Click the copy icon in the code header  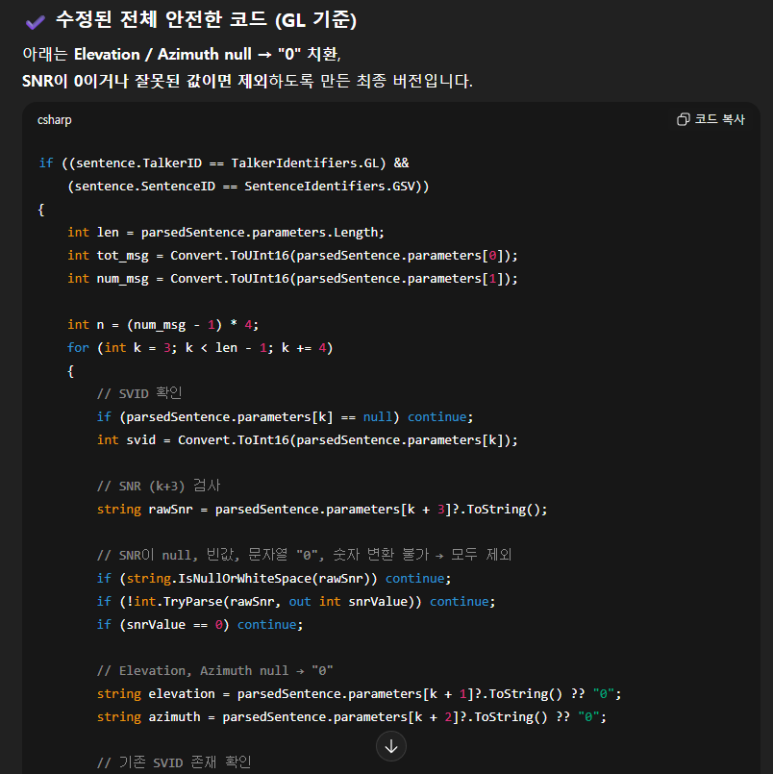click(683, 119)
